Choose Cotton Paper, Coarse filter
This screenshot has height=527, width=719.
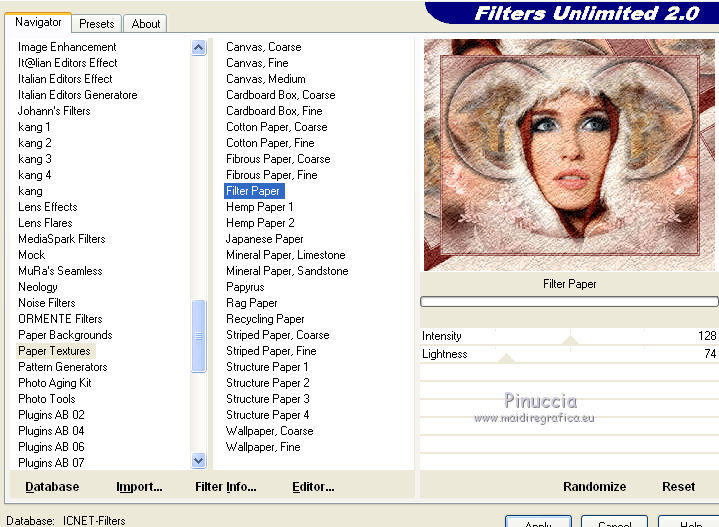277,127
